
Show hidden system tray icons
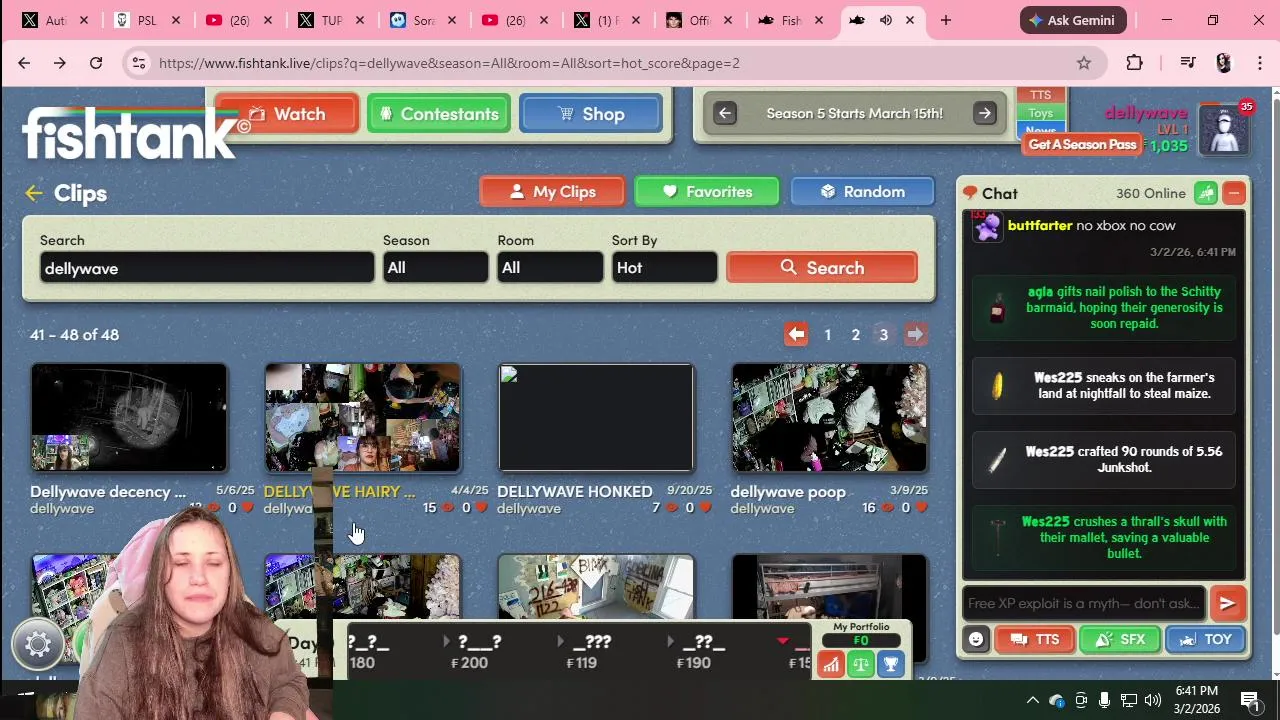tap(1032, 700)
